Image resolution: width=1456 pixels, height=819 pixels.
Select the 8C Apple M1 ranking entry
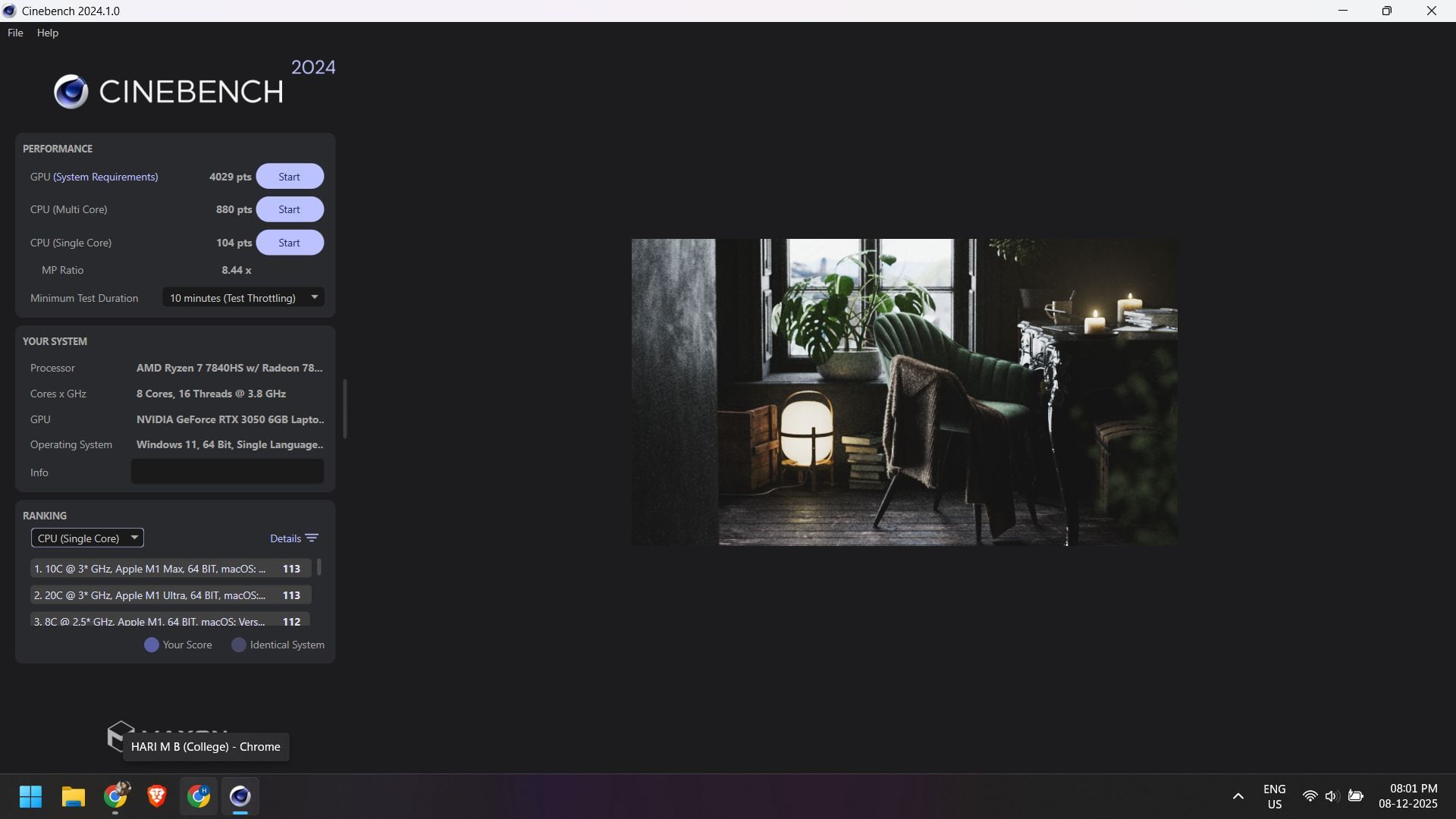tap(171, 620)
